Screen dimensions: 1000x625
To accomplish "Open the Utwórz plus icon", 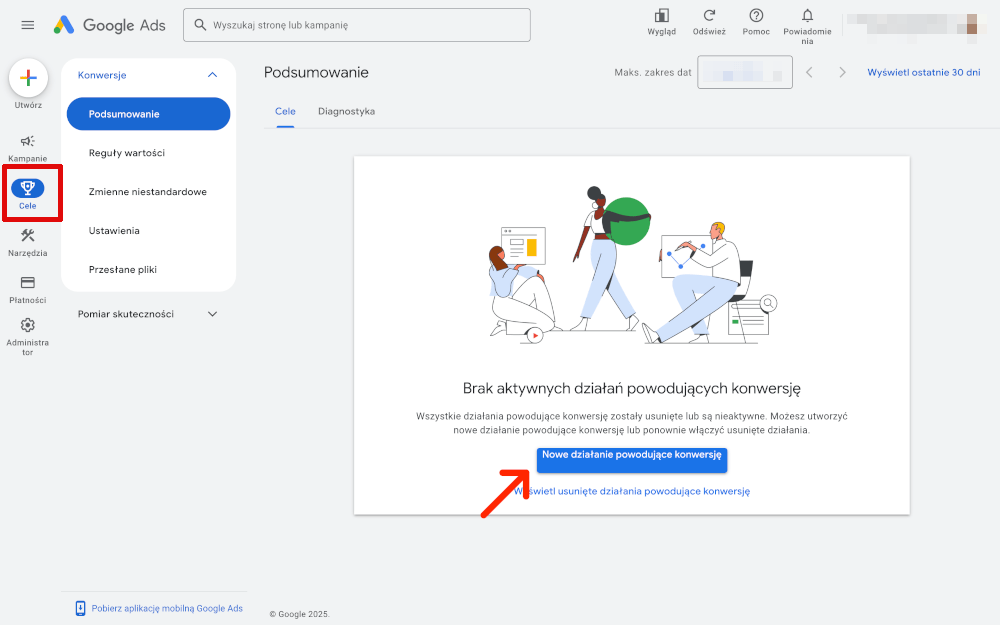I will pos(28,77).
